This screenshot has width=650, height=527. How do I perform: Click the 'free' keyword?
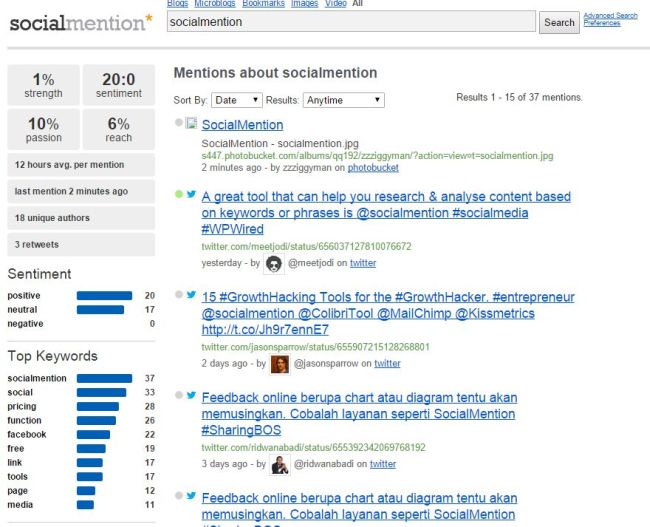click(x=15, y=448)
